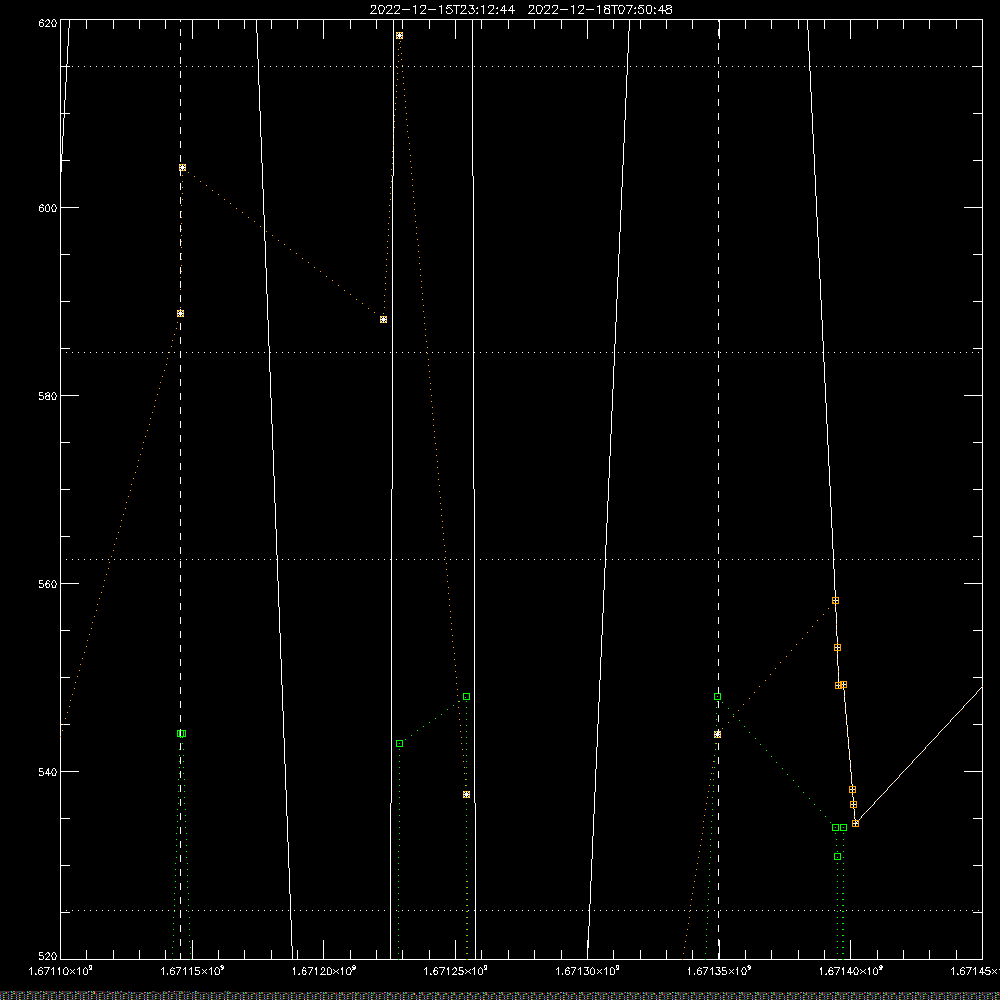Pick the lowest green square marker near 531
The width and height of the screenshot is (1000, 1000).
pos(837,857)
